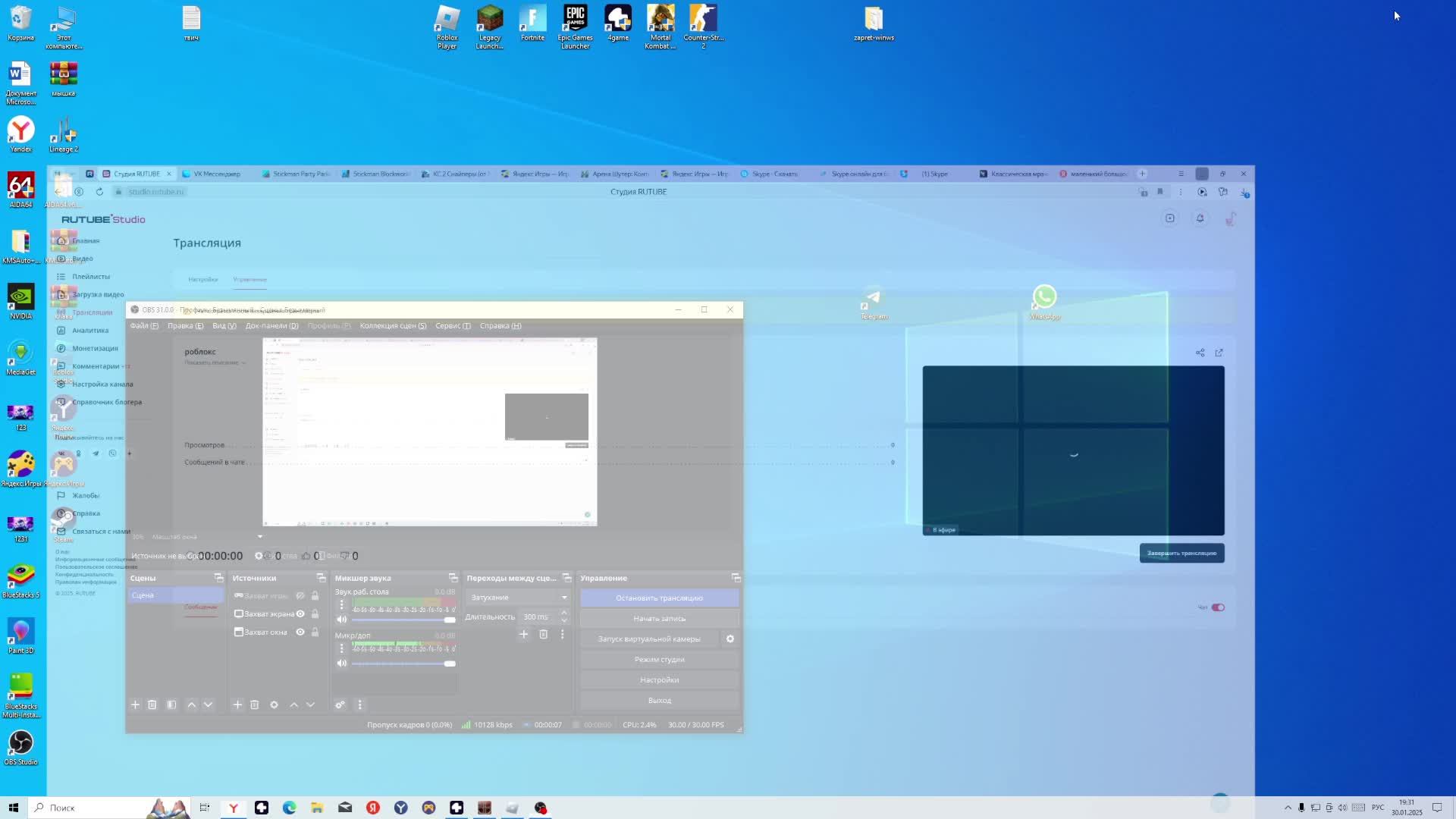Toggle lock on Захват игры source
The height and width of the screenshot is (819, 1456).
pos(315,596)
